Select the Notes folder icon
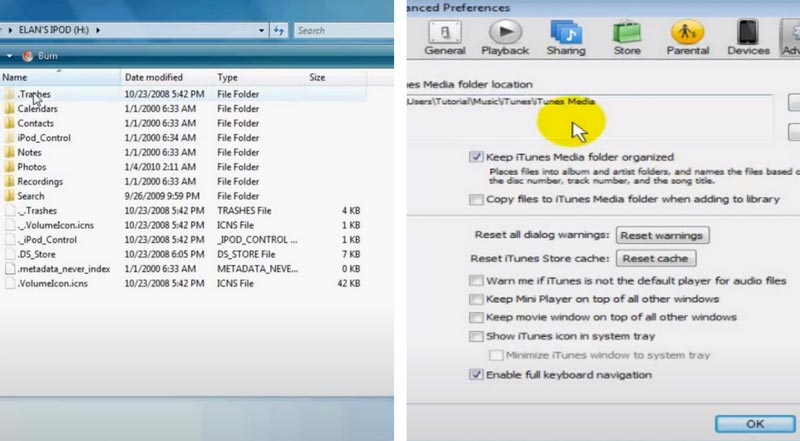This screenshot has height=441, width=800. (x=9, y=152)
